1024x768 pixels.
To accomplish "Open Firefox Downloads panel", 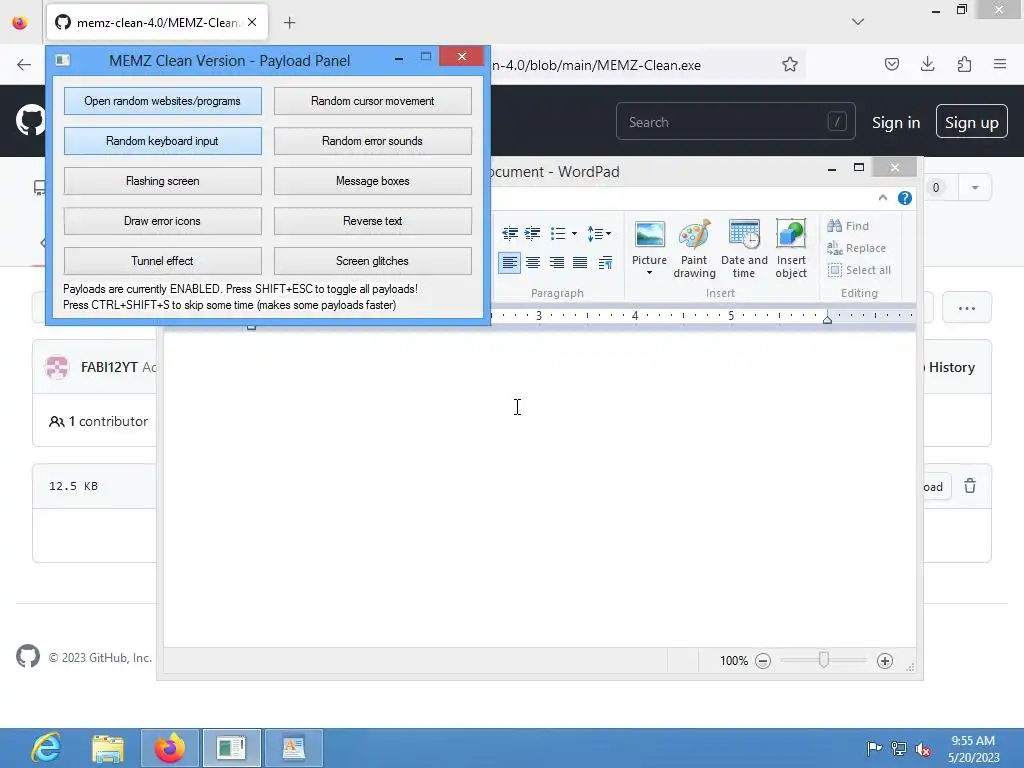I will pyautogui.click(x=927, y=64).
